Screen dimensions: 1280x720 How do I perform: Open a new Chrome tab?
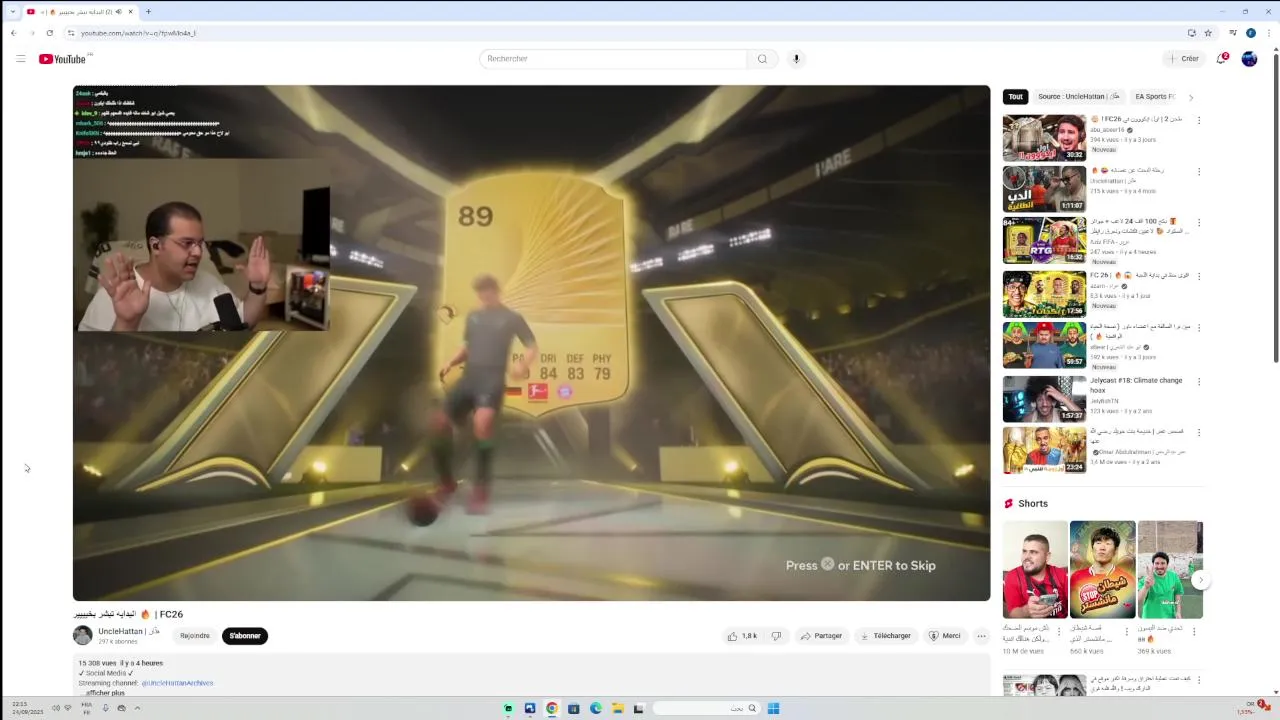[148, 12]
